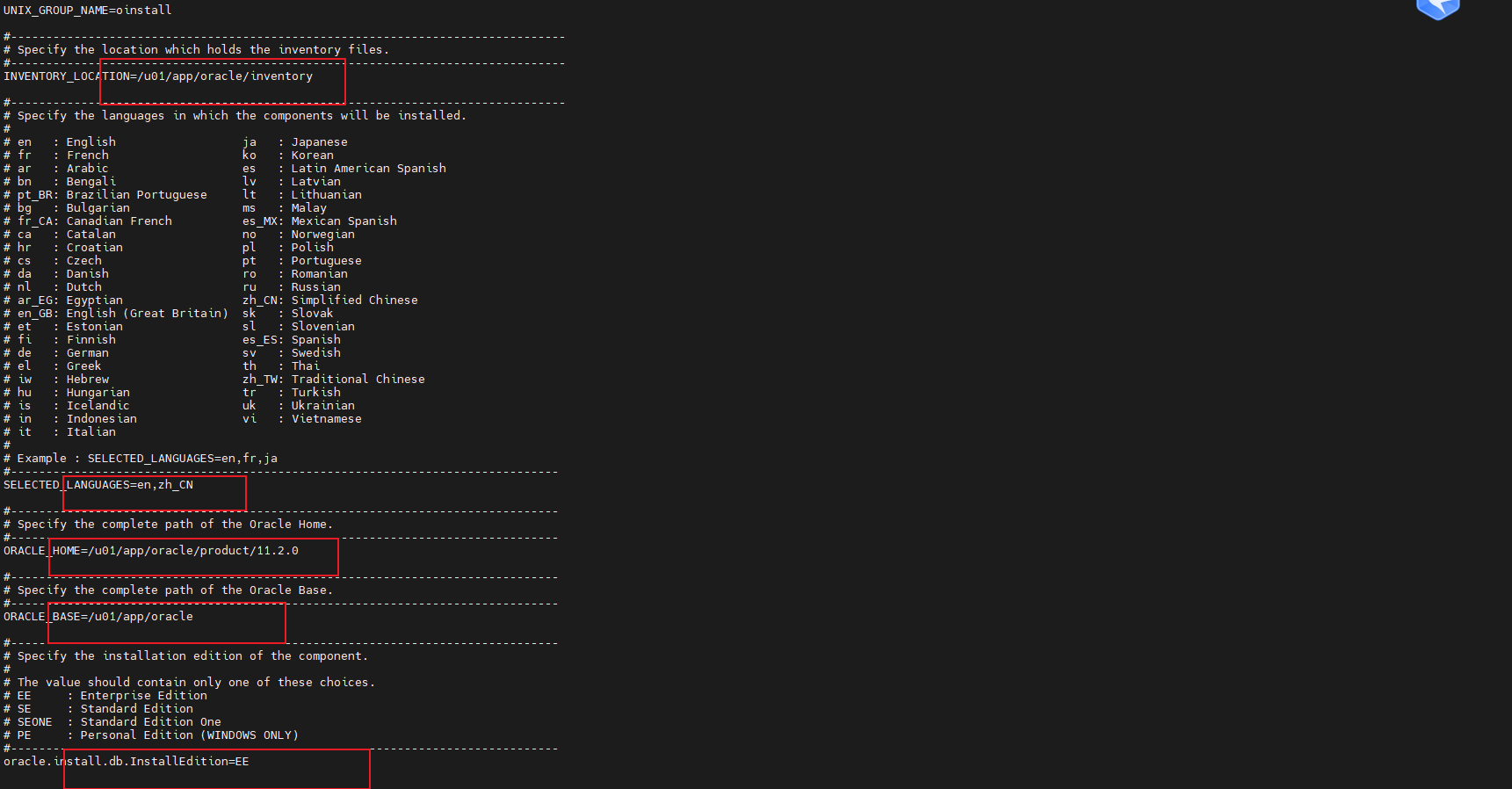Select the 'zh_CN: Simplified Chinese' entry
Image resolution: width=1512 pixels, height=789 pixels.
click(330, 300)
